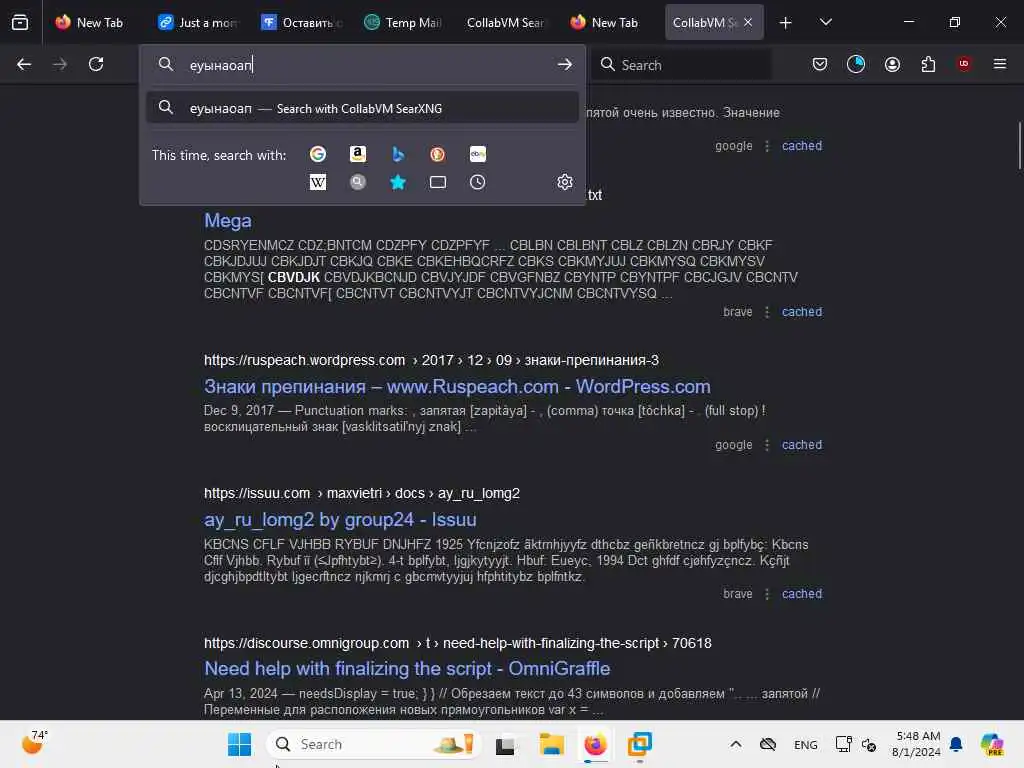The image size is (1024, 768).
Task: Open black app icon in taskbar
Action: (505, 745)
